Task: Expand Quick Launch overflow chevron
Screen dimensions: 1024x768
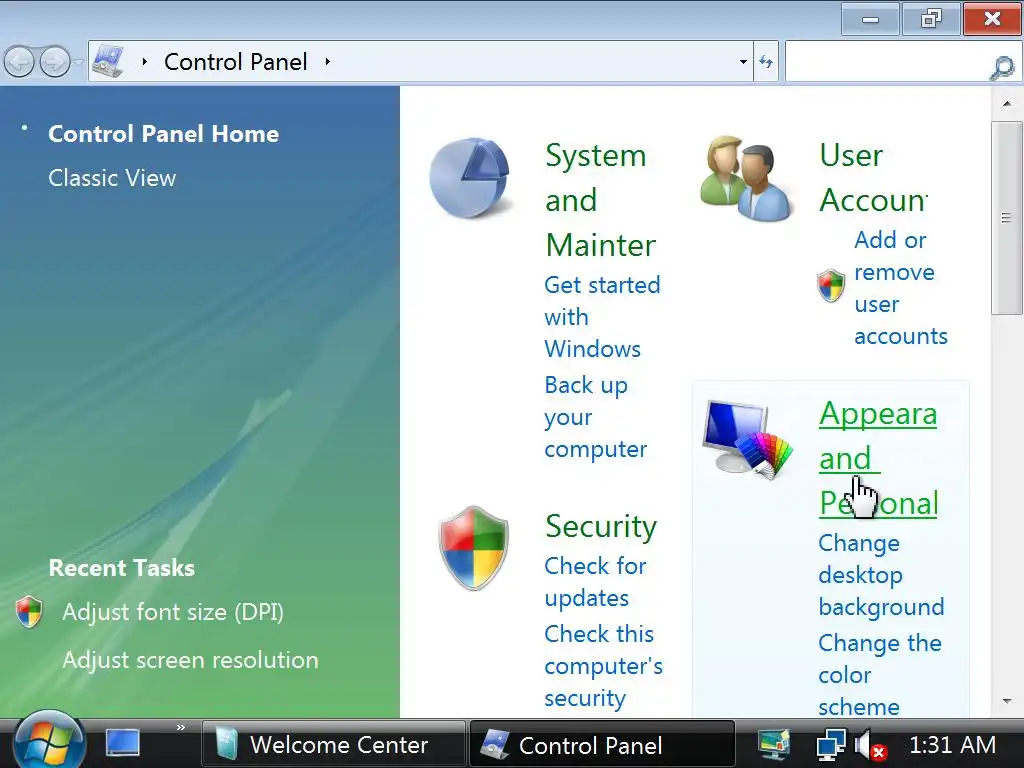Action: point(181,728)
